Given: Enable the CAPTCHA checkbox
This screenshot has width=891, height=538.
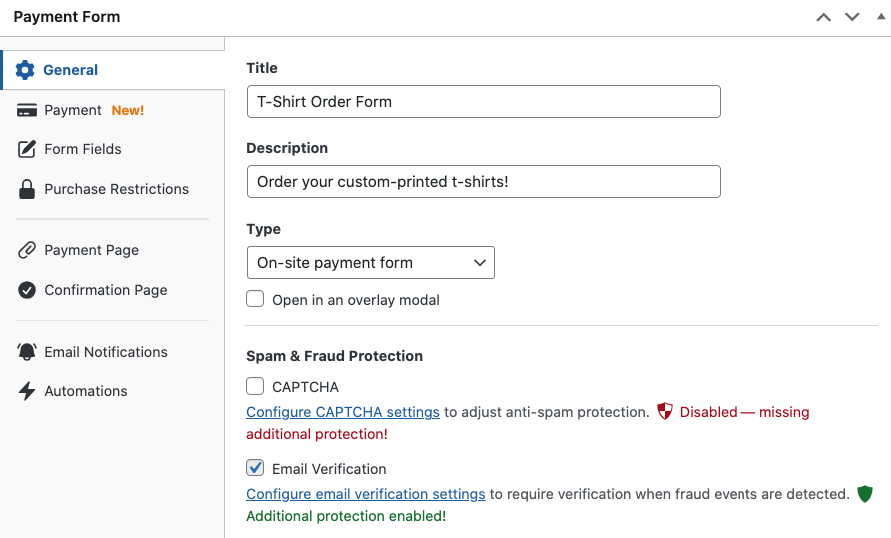Looking at the screenshot, I should [x=255, y=387].
